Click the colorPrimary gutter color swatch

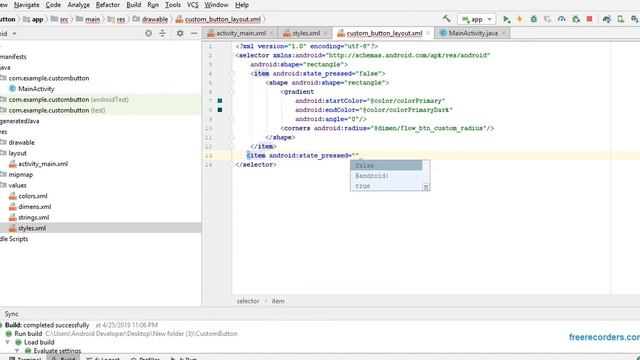(220, 100)
